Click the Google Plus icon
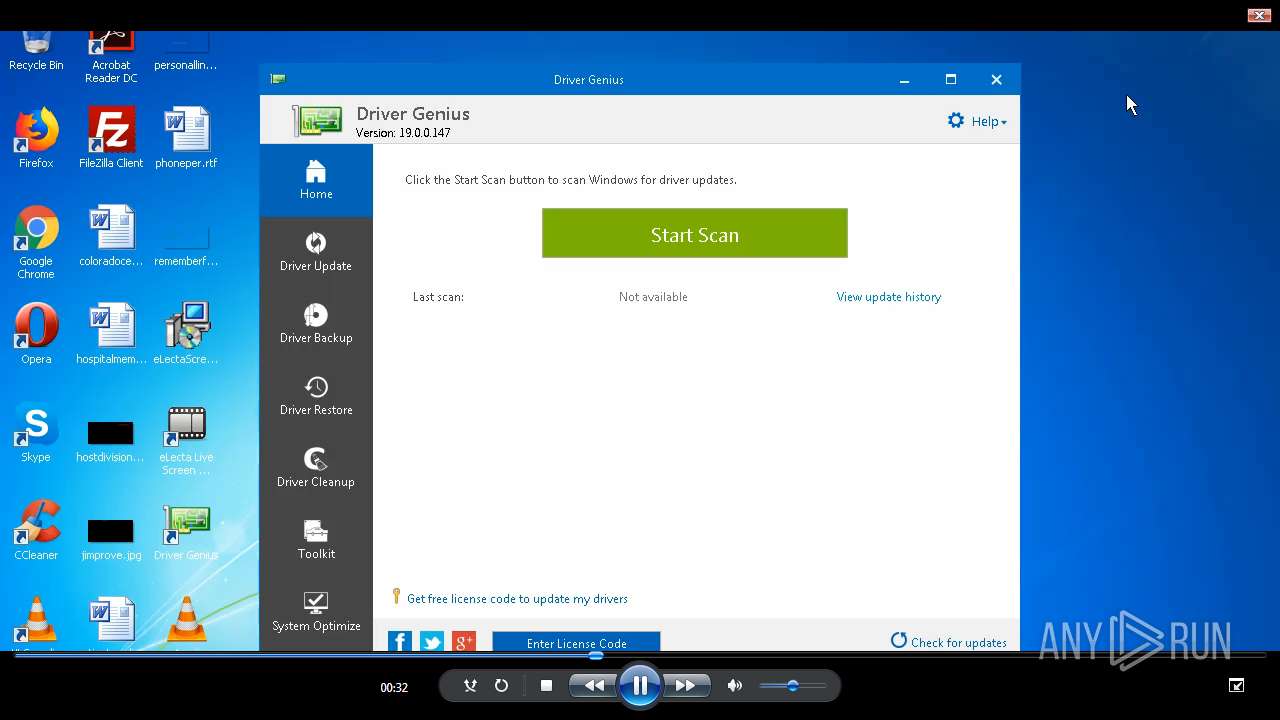This screenshot has width=1280, height=720. (464, 641)
